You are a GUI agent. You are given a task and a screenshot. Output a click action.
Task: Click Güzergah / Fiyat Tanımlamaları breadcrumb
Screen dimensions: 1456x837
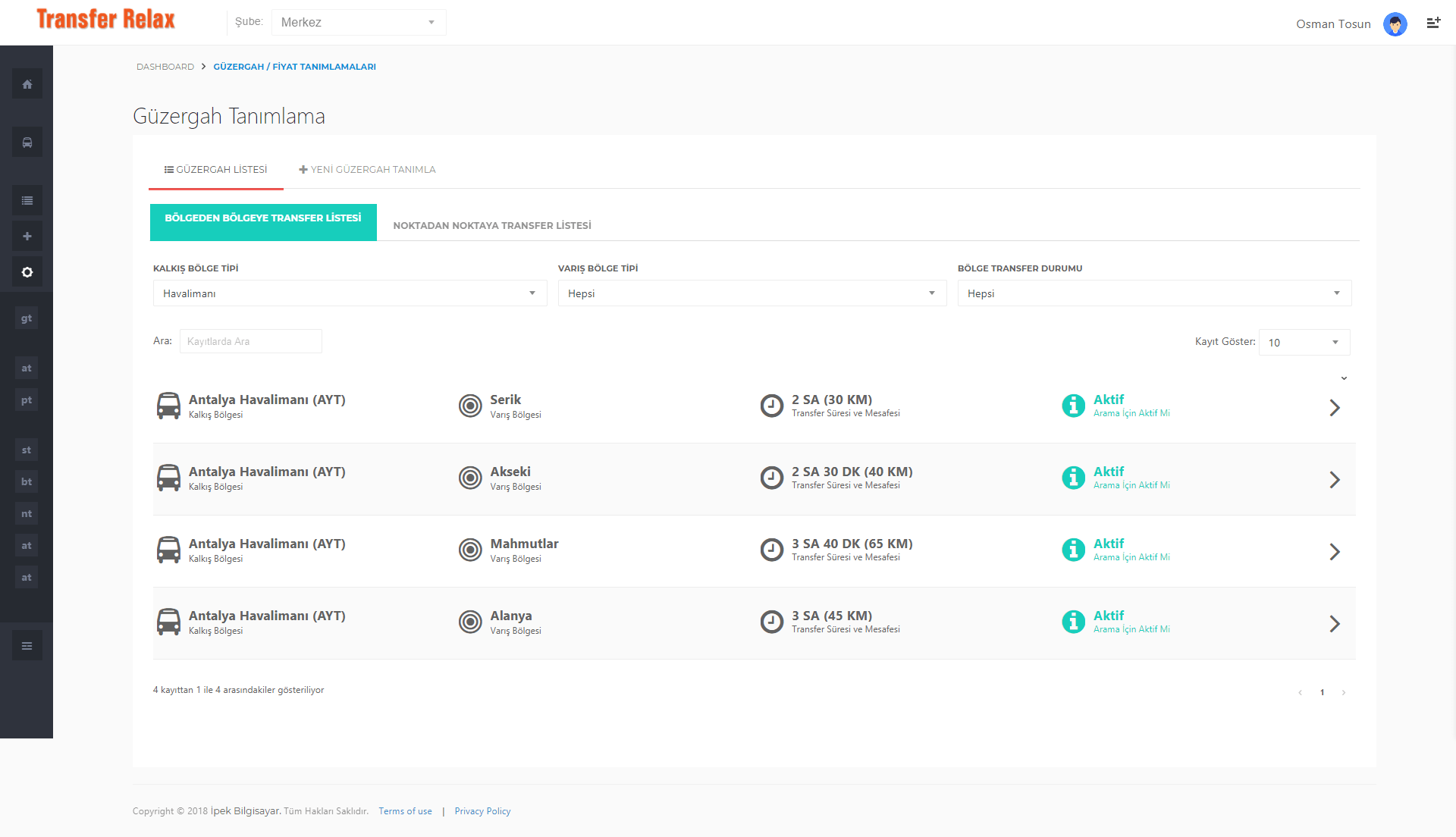point(294,67)
